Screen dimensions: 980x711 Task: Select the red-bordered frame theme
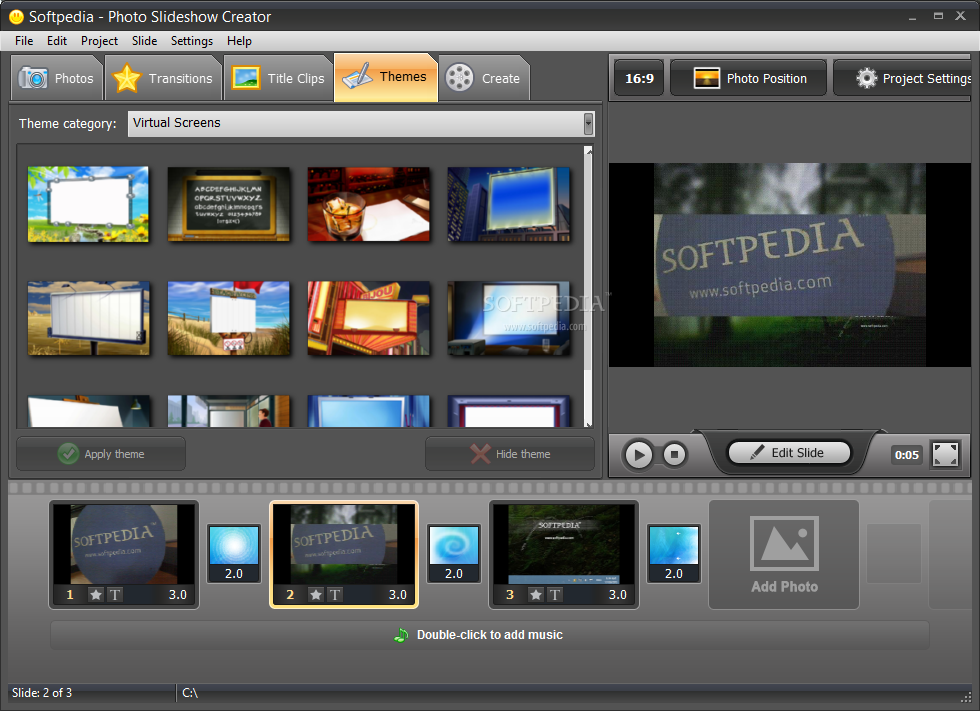click(509, 411)
